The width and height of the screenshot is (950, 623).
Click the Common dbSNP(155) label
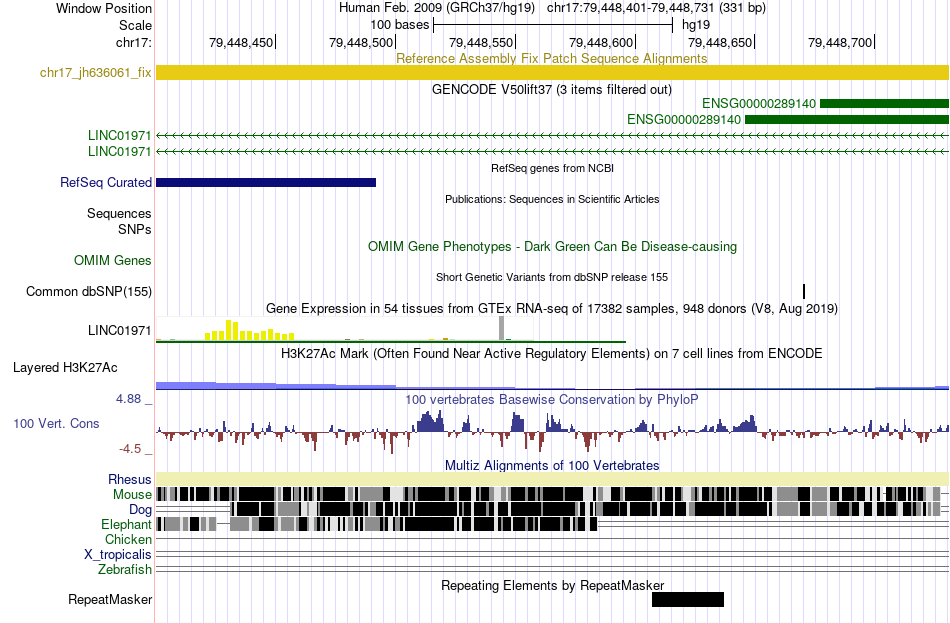pyautogui.click(x=89, y=292)
